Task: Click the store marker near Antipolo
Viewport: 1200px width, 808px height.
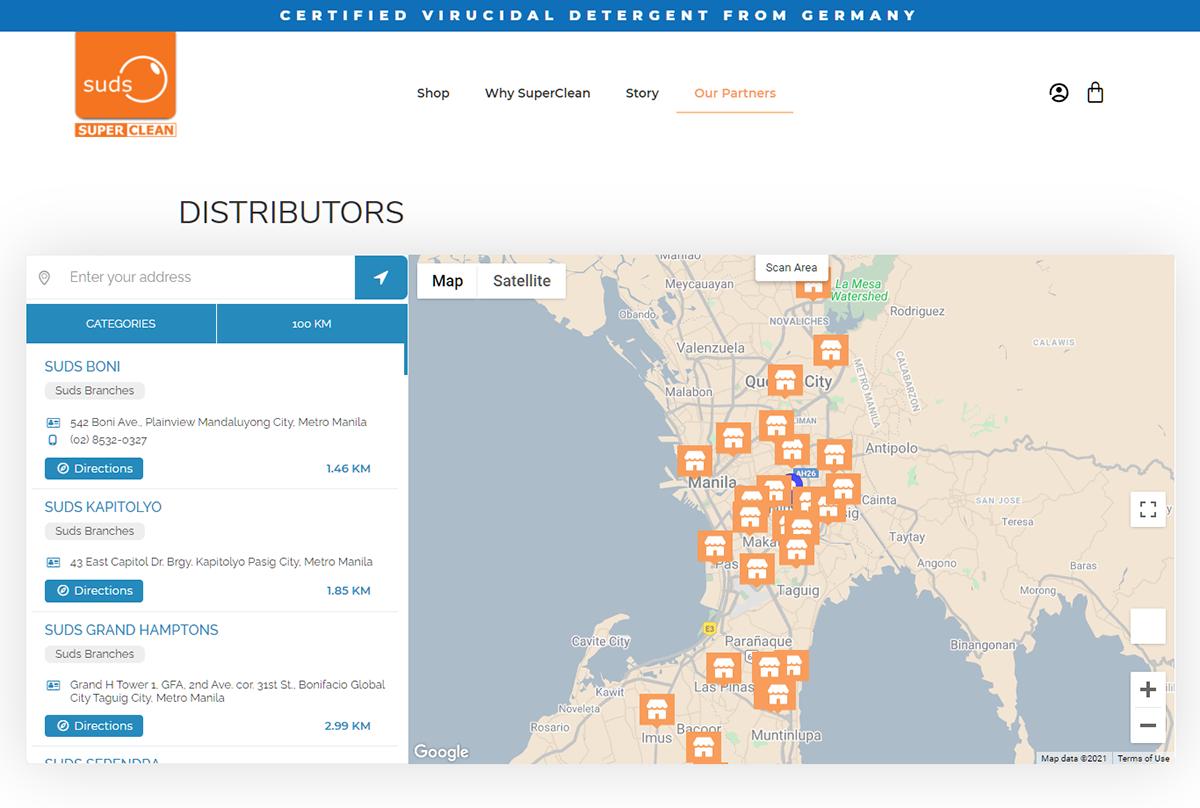Action: click(834, 455)
